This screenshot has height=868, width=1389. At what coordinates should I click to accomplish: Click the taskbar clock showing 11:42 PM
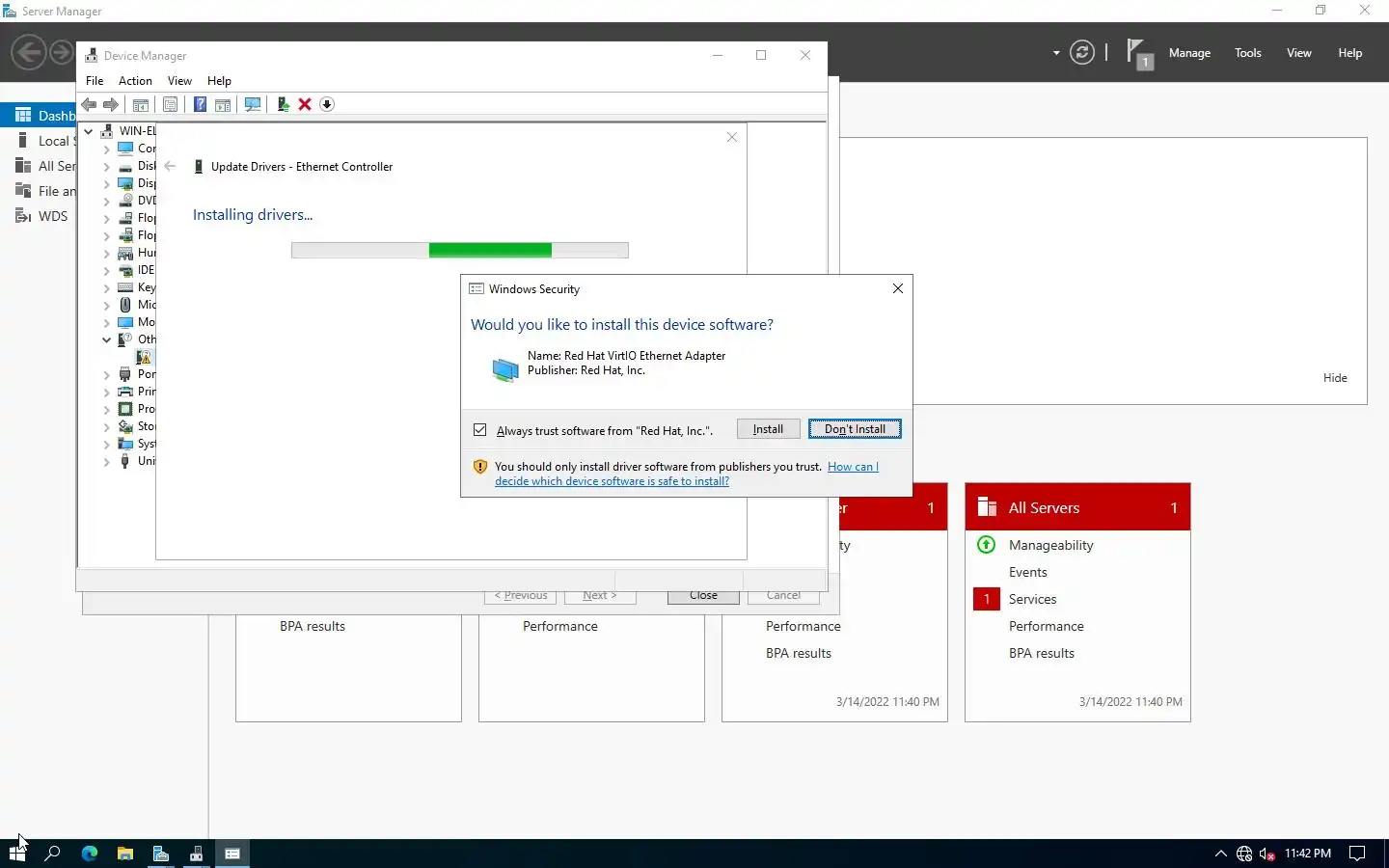[x=1307, y=854]
